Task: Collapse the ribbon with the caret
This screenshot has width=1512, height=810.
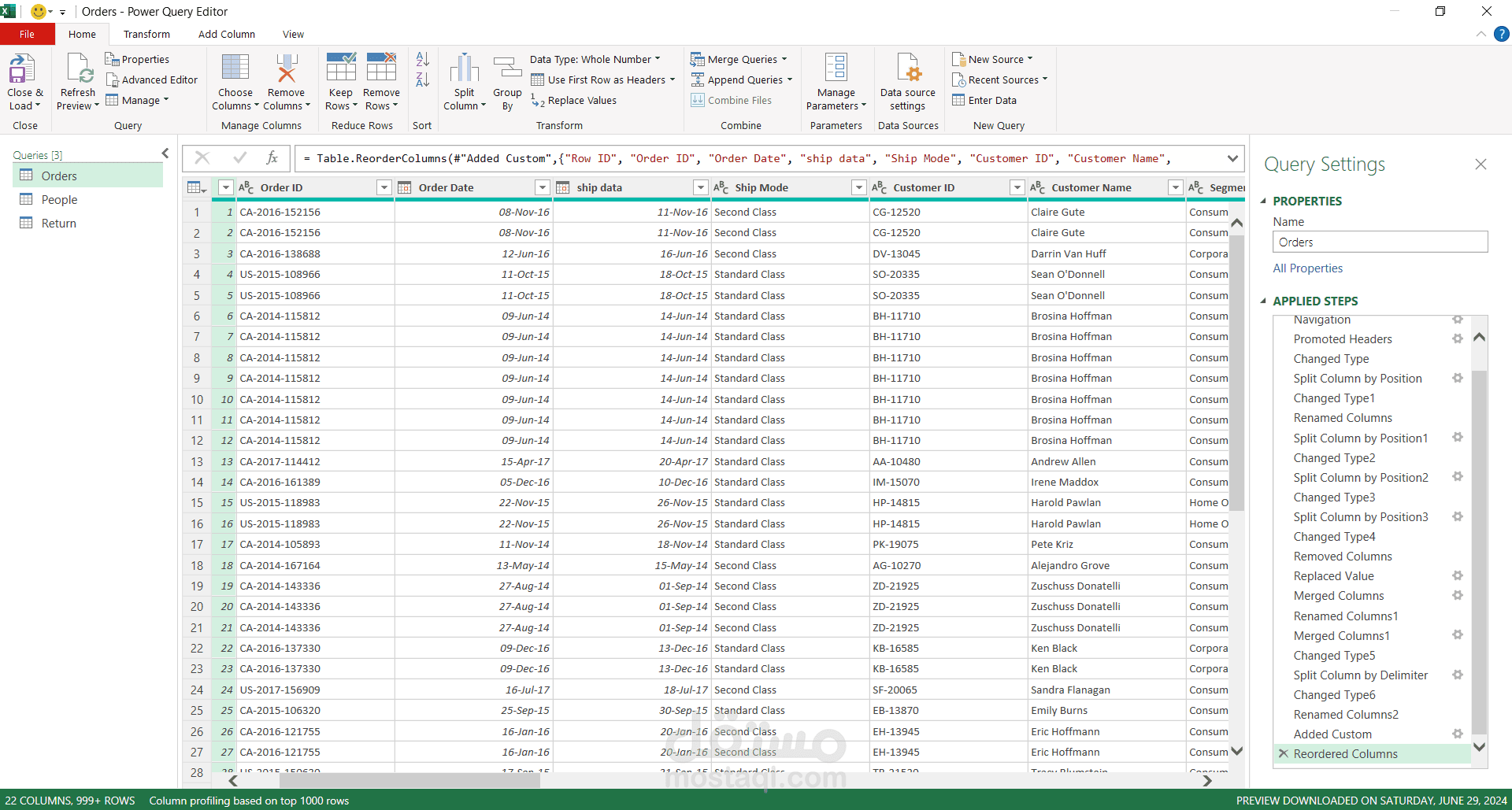Action: click(x=1480, y=34)
